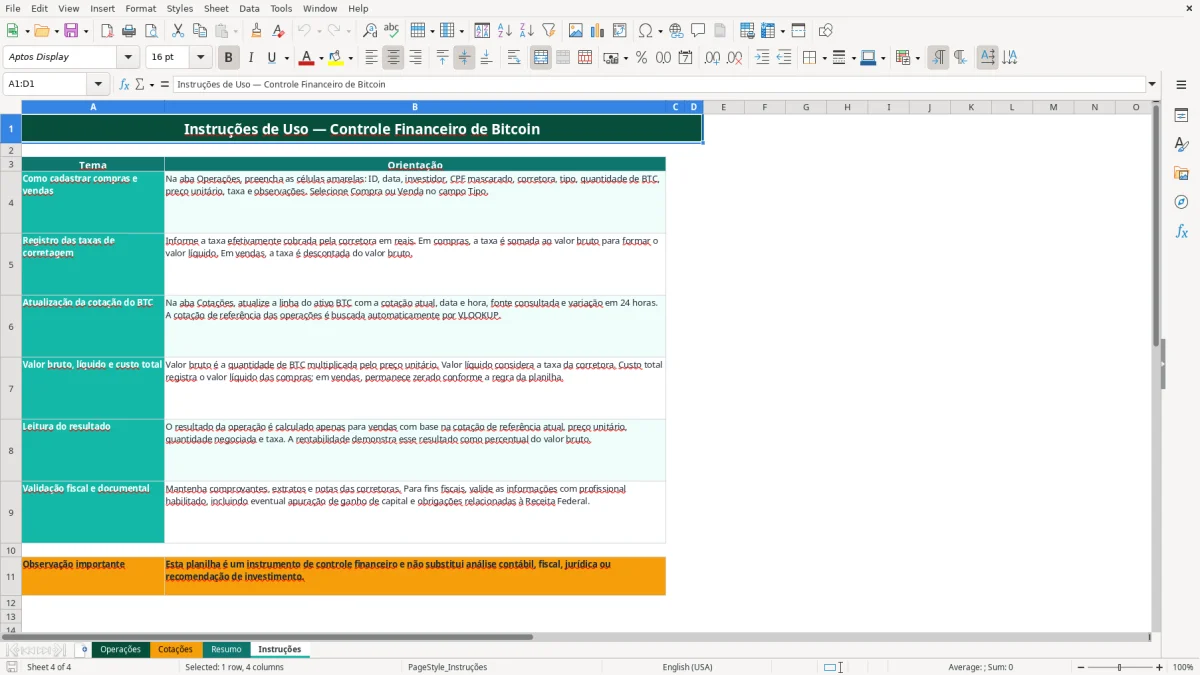Viewport: 1200px width, 675px height.
Task: Click the Print icon
Action: [129, 31]
